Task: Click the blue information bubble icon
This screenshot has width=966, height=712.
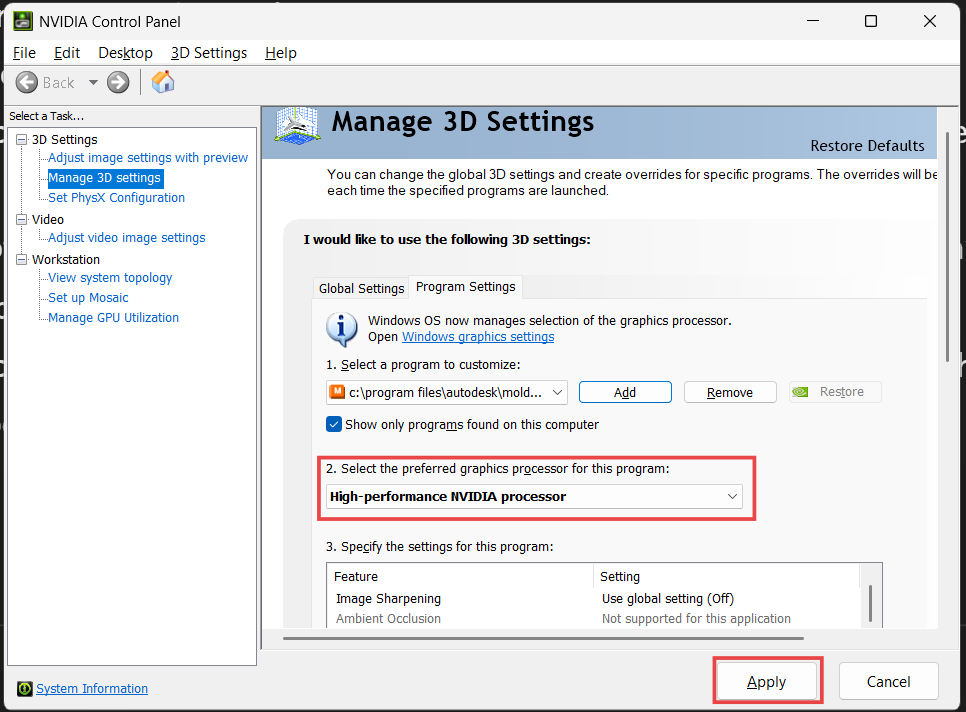Action: coord(341,329)
